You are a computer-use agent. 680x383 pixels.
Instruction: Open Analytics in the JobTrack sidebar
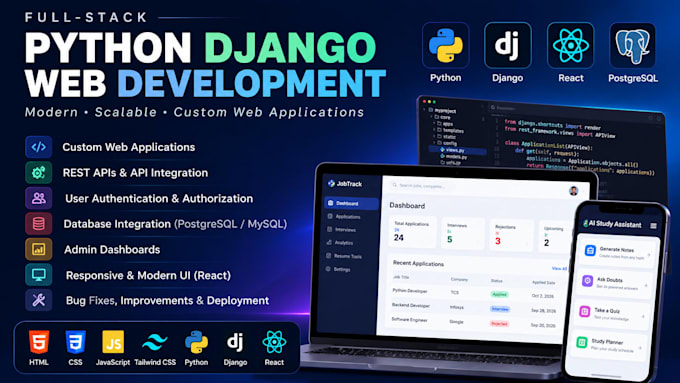tap(340, 242)
